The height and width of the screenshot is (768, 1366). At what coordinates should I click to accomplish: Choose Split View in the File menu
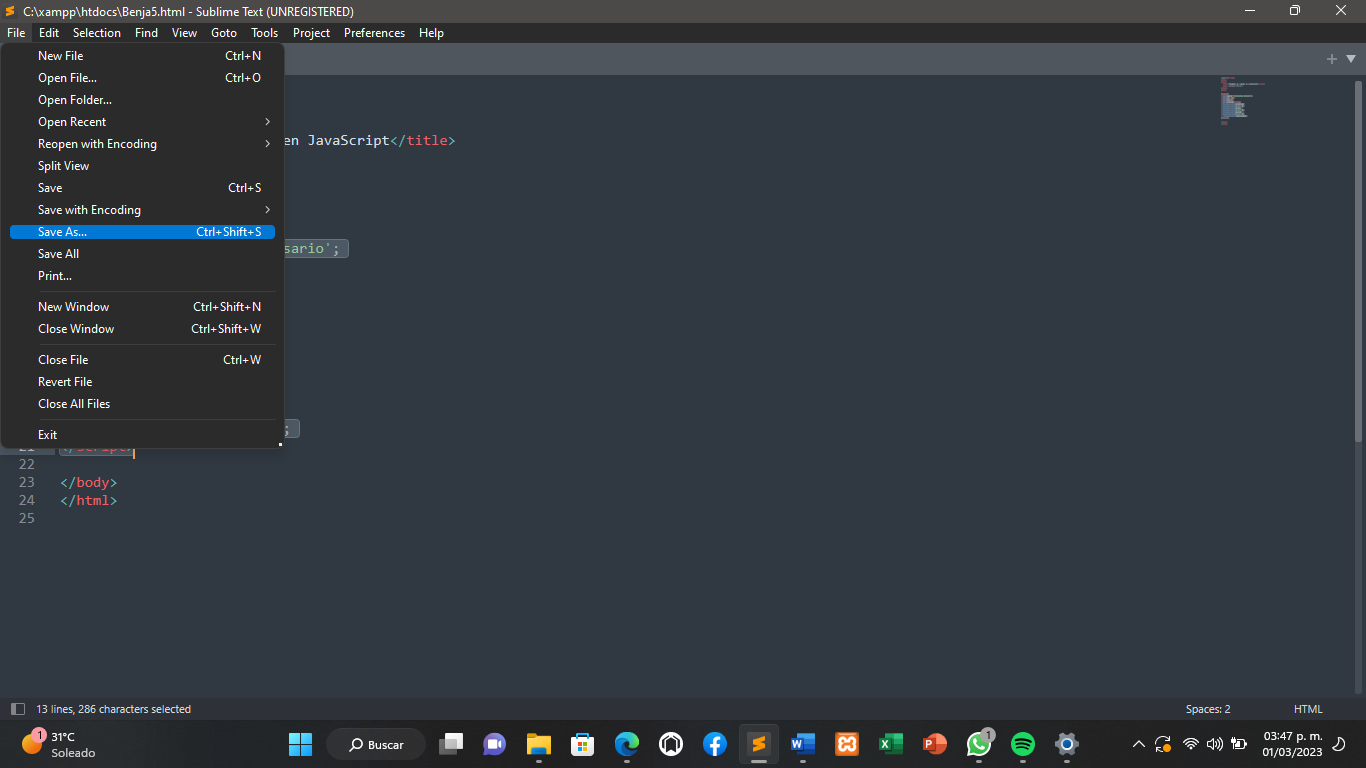(x=142, y=166)
